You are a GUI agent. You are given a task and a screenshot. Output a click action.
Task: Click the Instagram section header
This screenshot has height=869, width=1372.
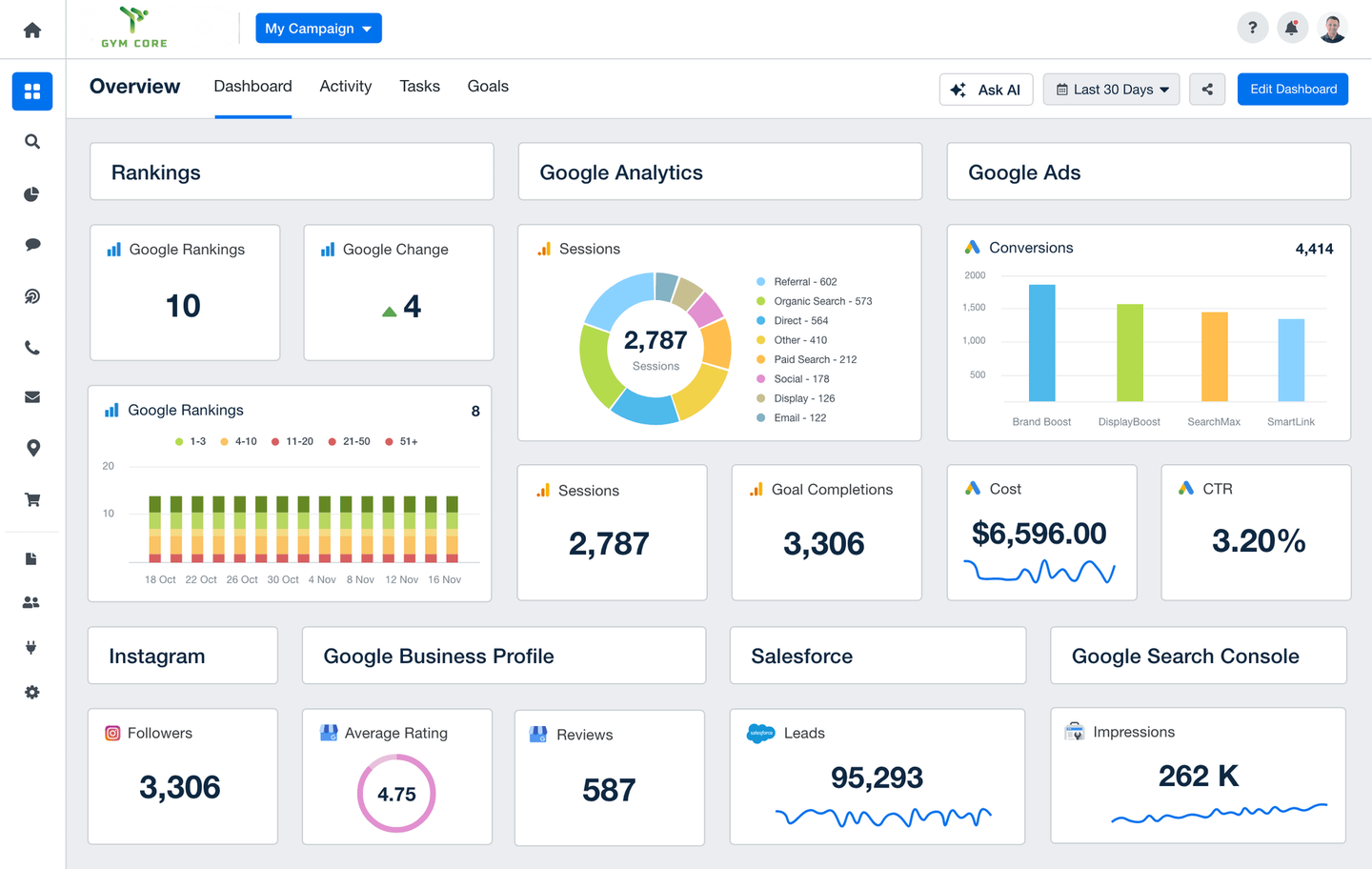pyautogui.click(x=183, y=657)
